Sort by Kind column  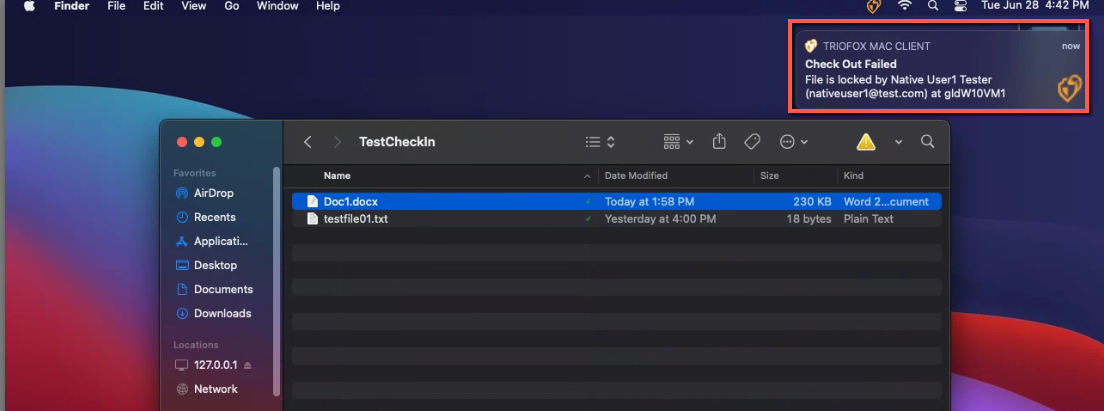853,175
